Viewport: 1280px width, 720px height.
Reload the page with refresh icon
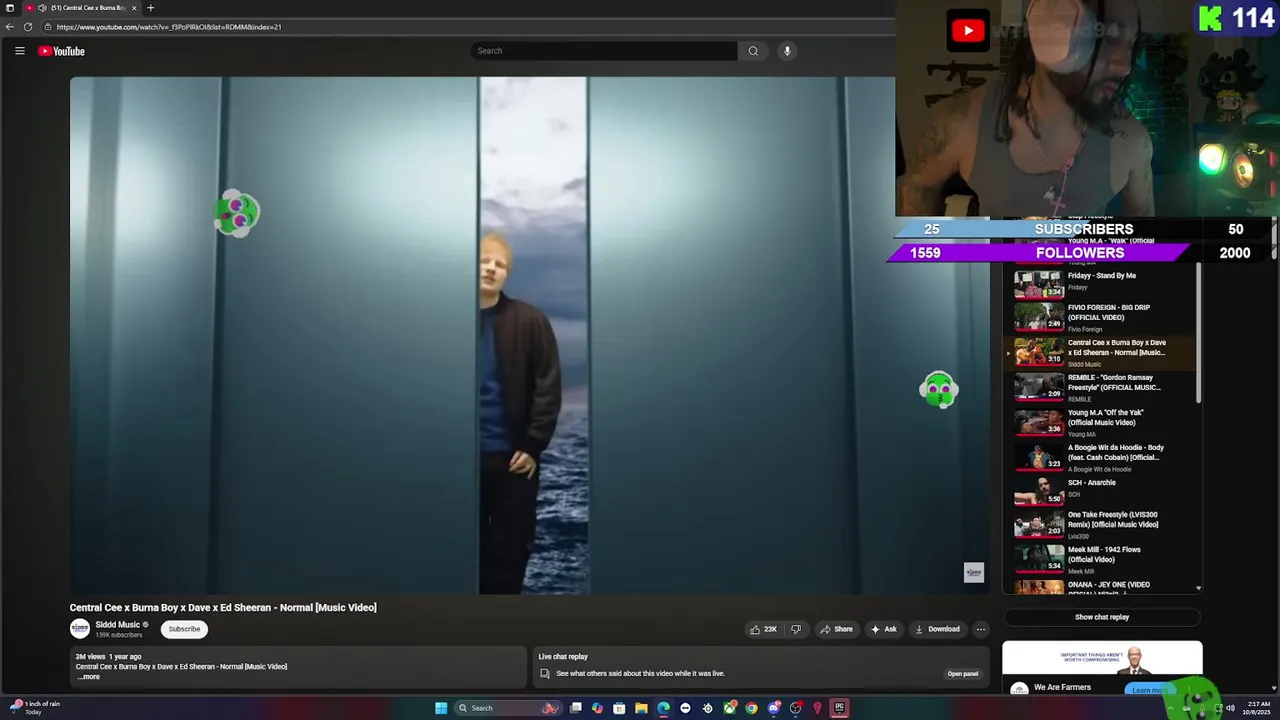coord(28,27)
